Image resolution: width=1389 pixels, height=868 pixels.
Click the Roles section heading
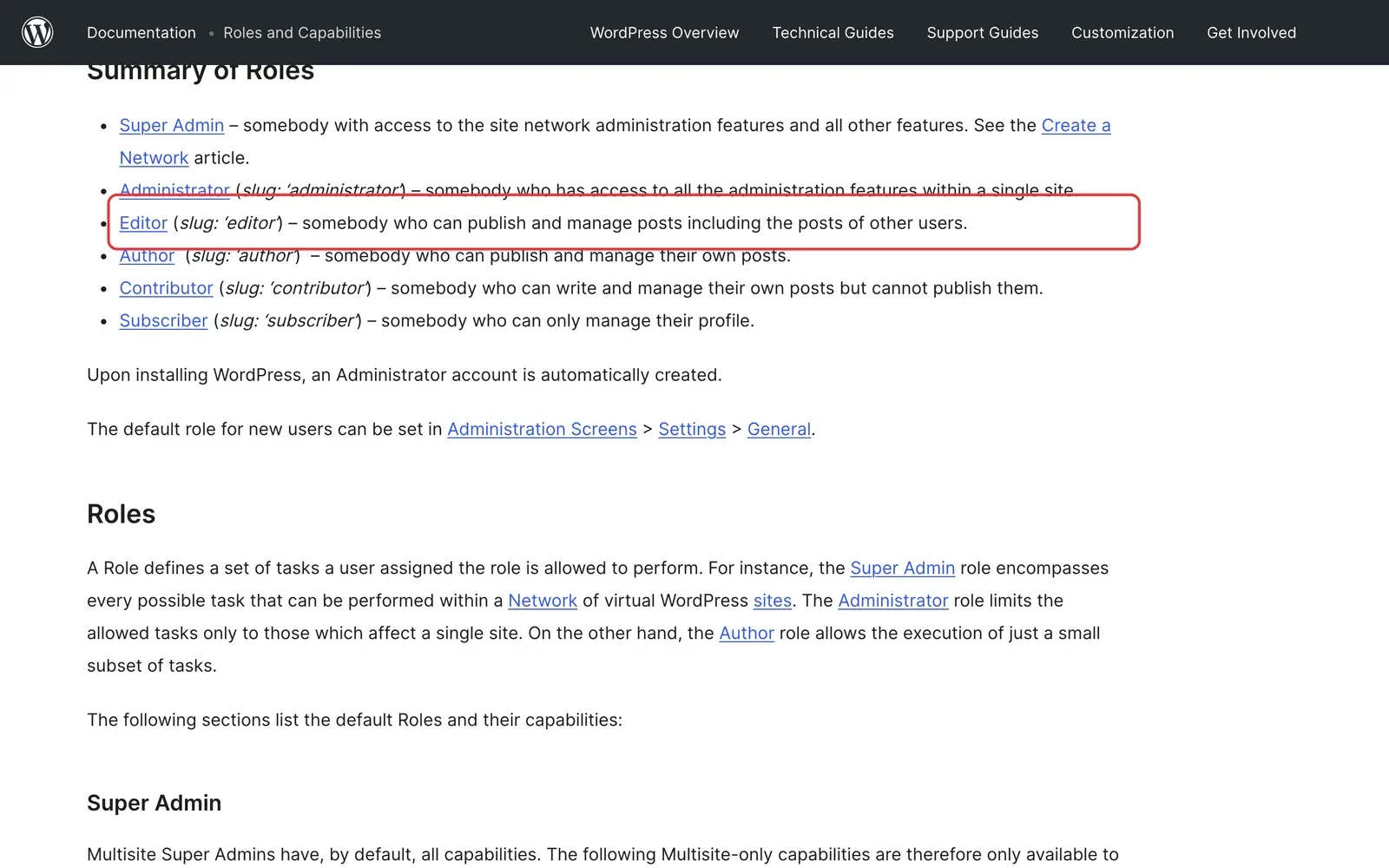pyautogui.click(x=122, y=514)
